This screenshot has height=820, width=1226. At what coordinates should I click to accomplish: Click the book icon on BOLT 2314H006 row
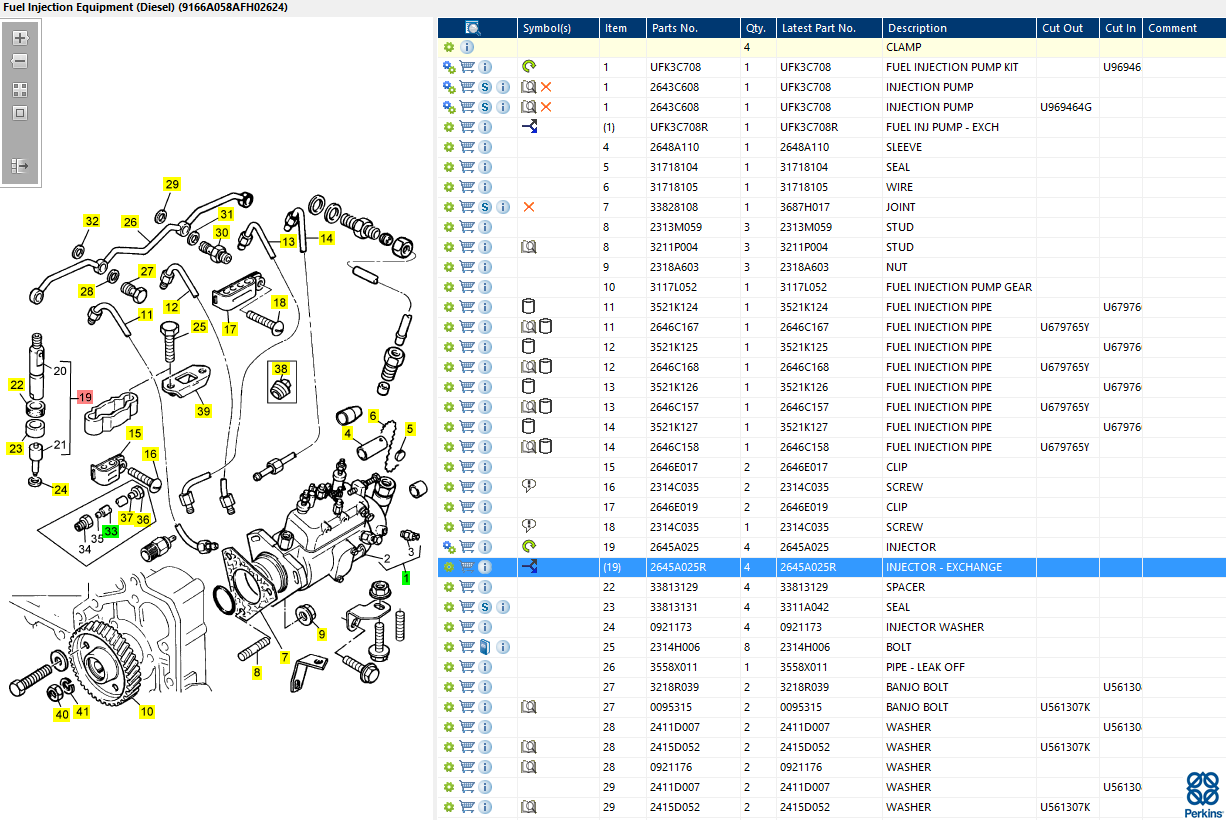click(x=485, y=647)
